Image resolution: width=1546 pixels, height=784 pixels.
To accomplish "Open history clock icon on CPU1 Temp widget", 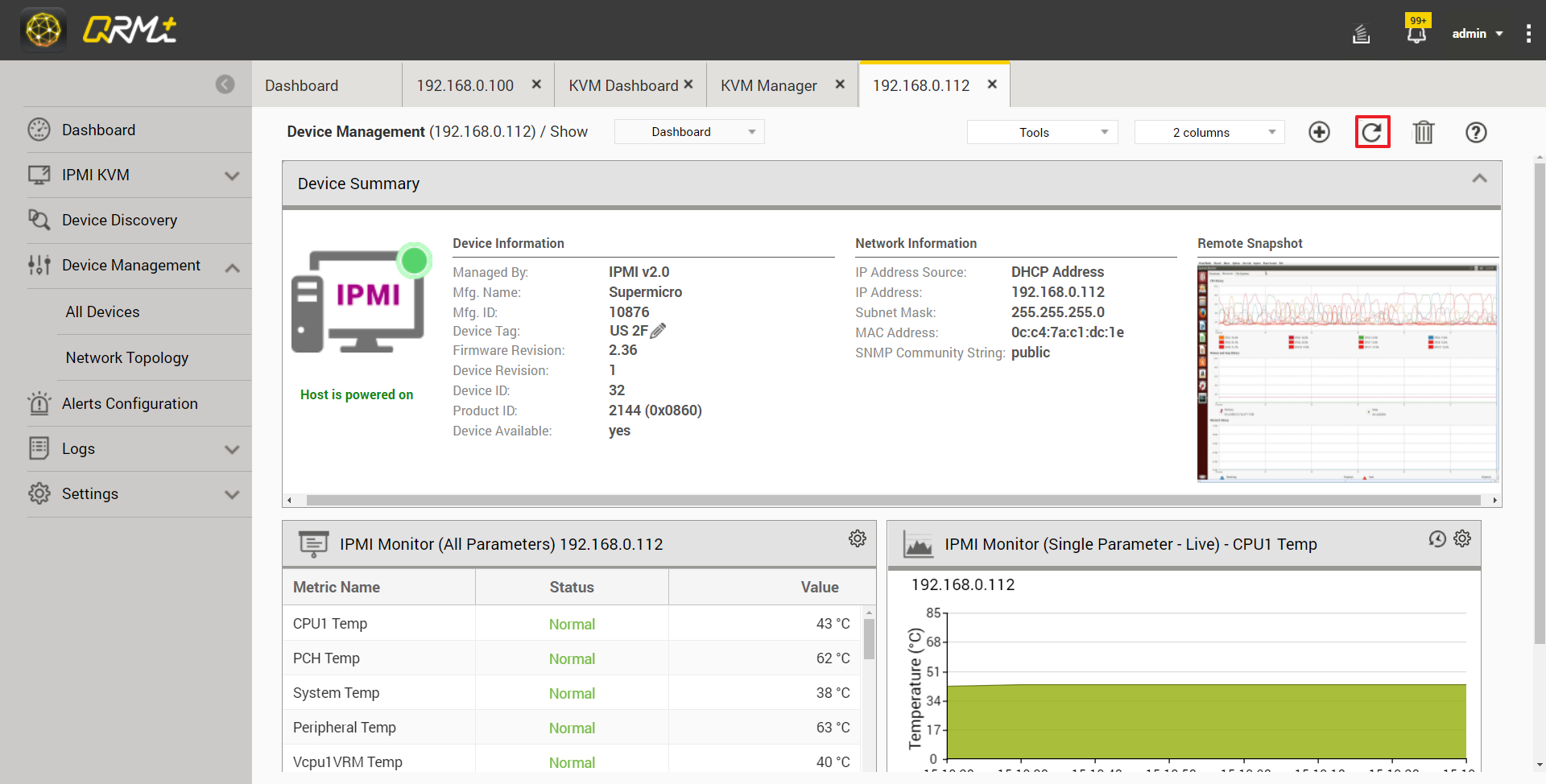I will pos(1437,538).
